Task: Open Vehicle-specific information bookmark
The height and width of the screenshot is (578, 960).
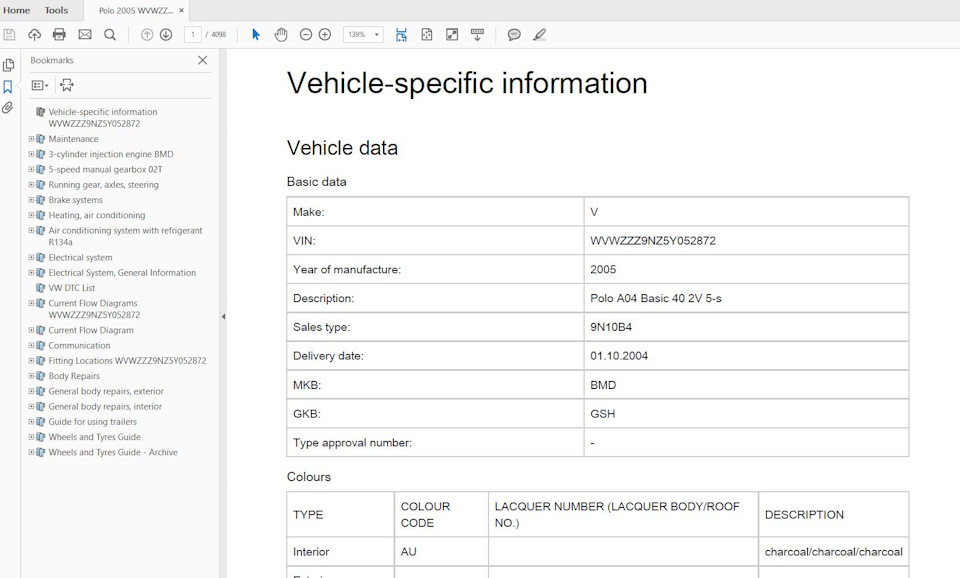Action: [103, 118]
